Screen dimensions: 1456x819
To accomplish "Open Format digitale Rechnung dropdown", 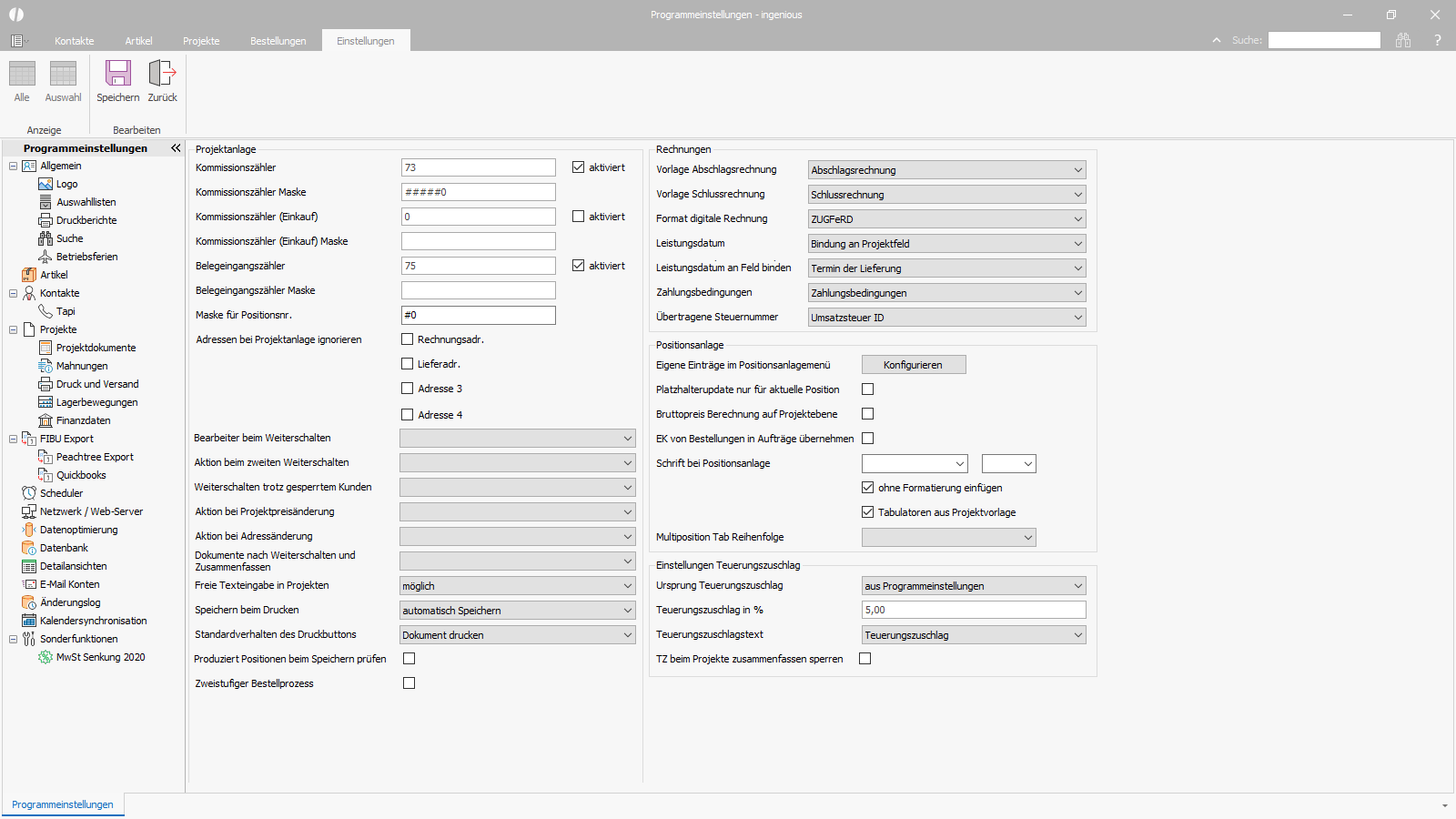I will pos(946,219).
